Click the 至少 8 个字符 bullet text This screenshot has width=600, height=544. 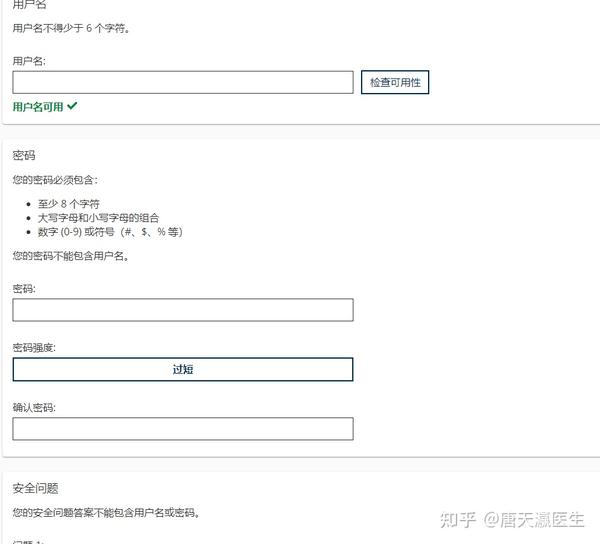(x=69, y=204)
